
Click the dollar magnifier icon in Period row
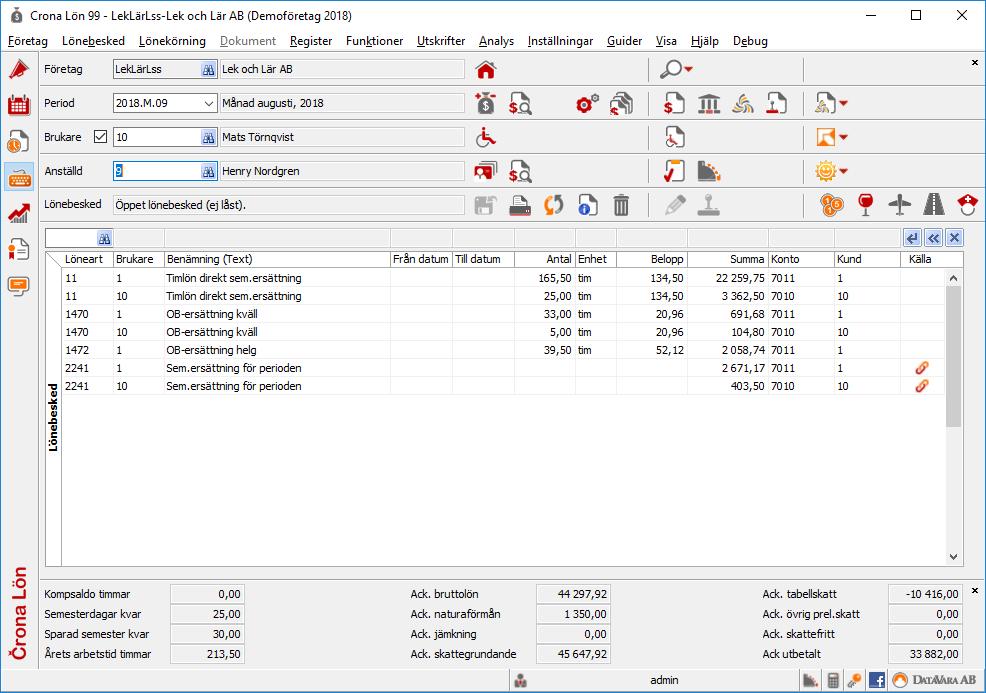click(520, 104)
